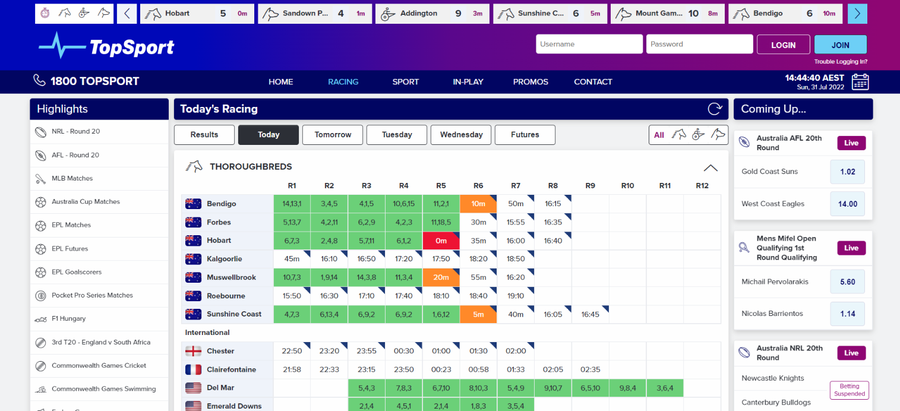The height and width of the screenshot is (411, 900).
Task: Open EPL Goalscorers in Highlights
Action: [99, 272]
